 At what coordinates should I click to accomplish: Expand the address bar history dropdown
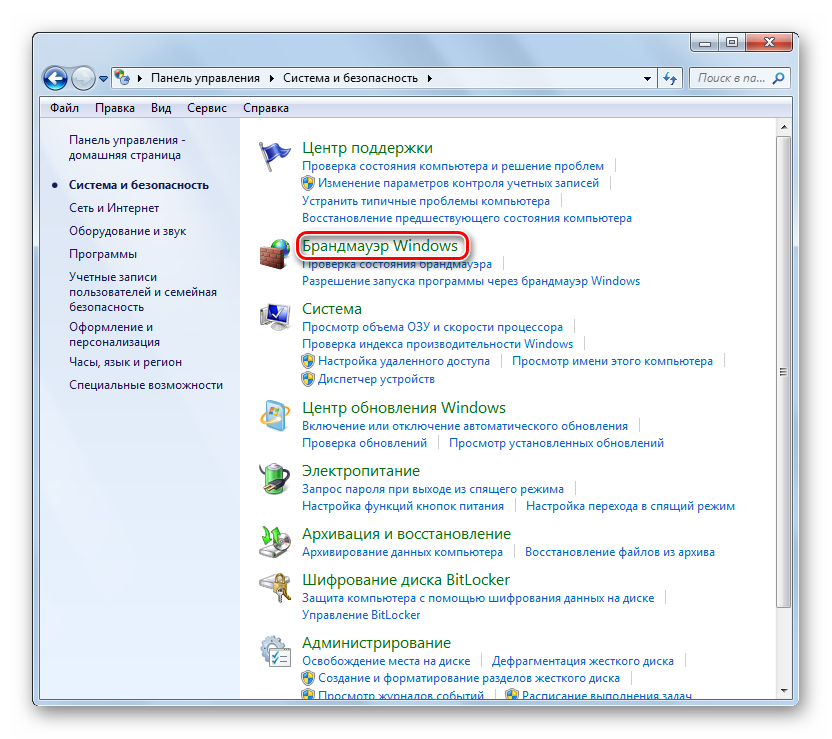coord(646,78)
